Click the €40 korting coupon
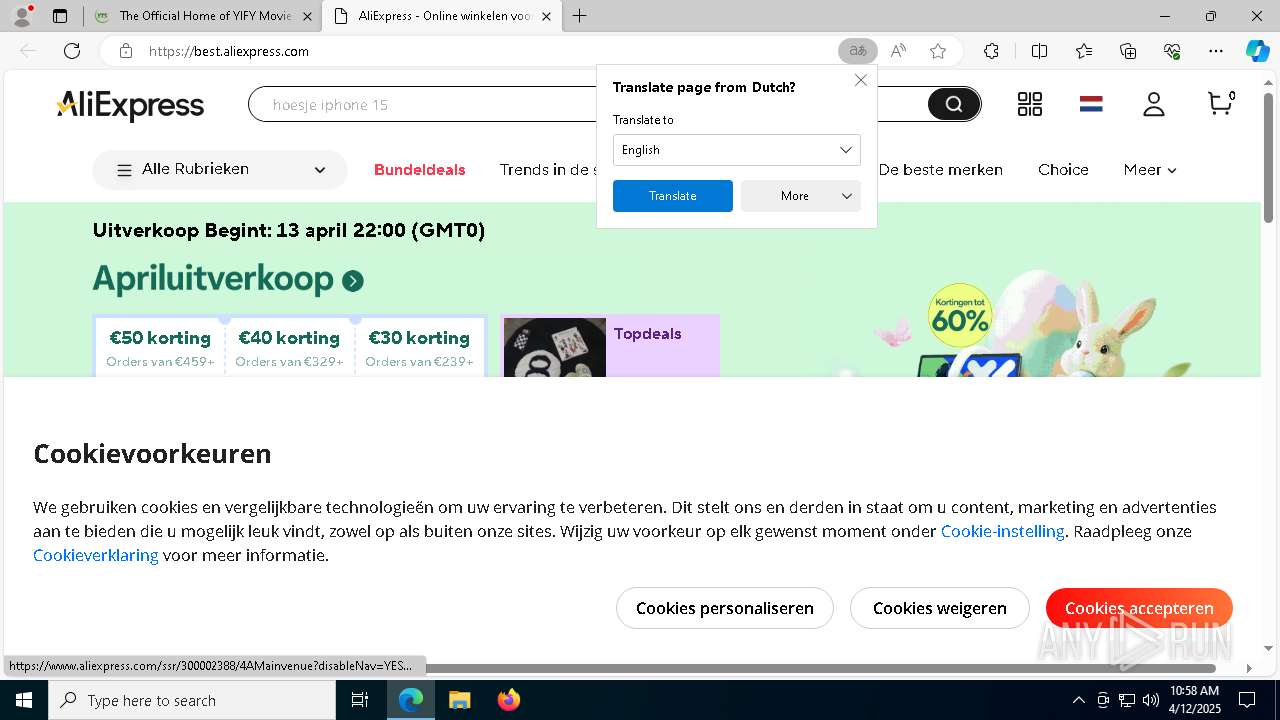 click(289, 347)
